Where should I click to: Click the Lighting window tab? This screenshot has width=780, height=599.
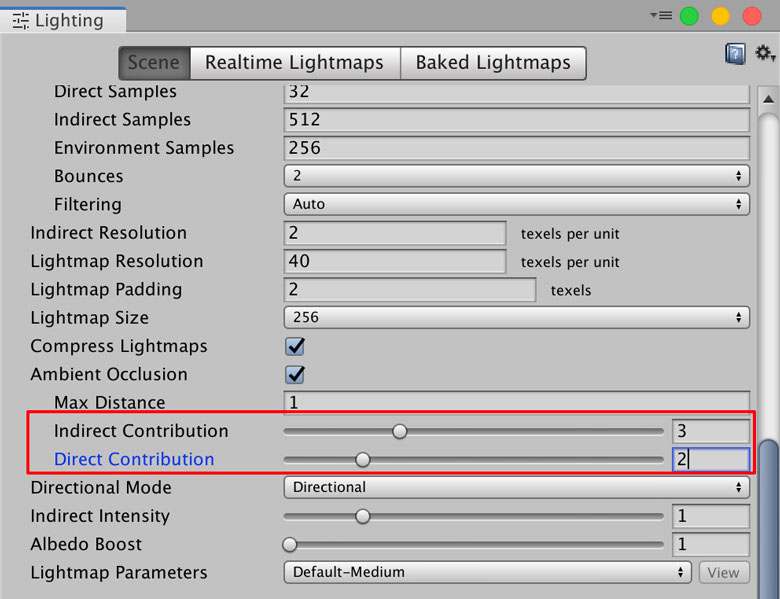pyautogui.click(x=63, y=20)
